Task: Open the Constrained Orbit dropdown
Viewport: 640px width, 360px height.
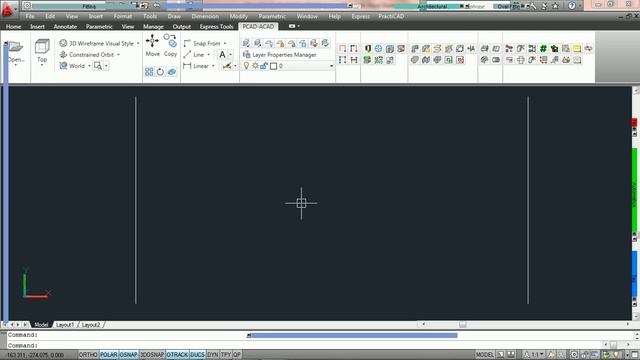Action: [118, 55]
